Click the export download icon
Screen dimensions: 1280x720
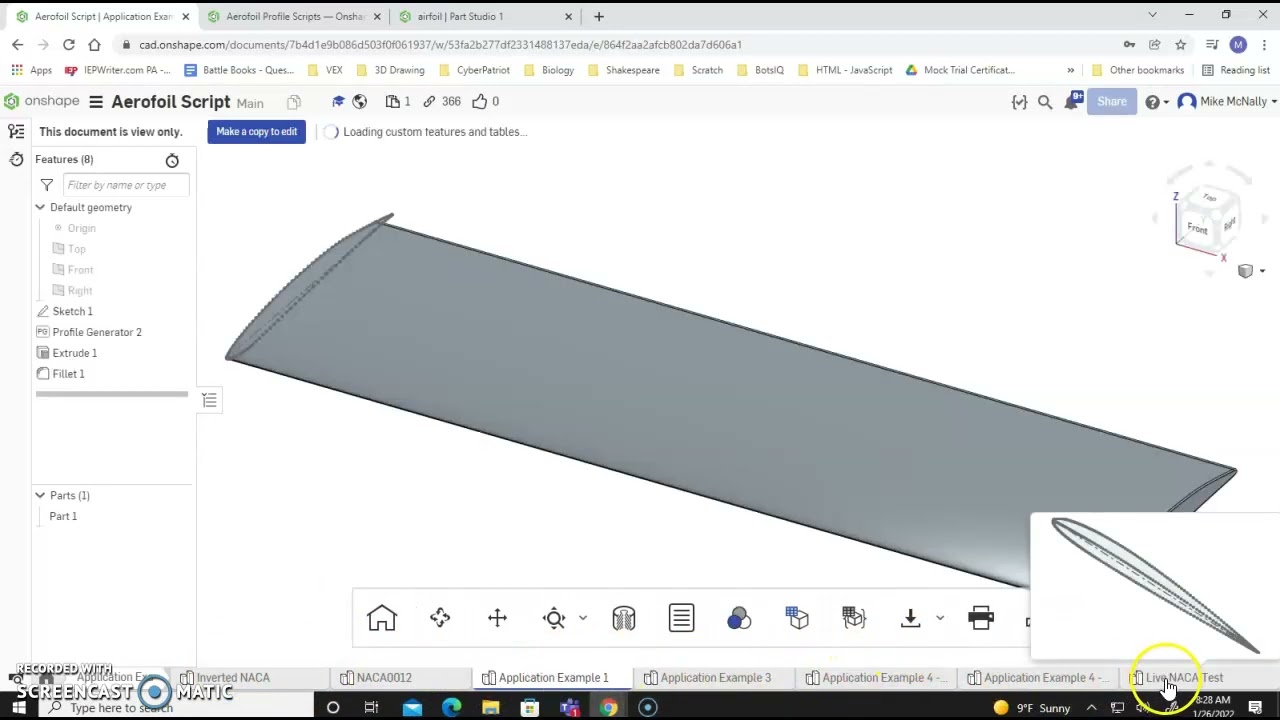910,618
